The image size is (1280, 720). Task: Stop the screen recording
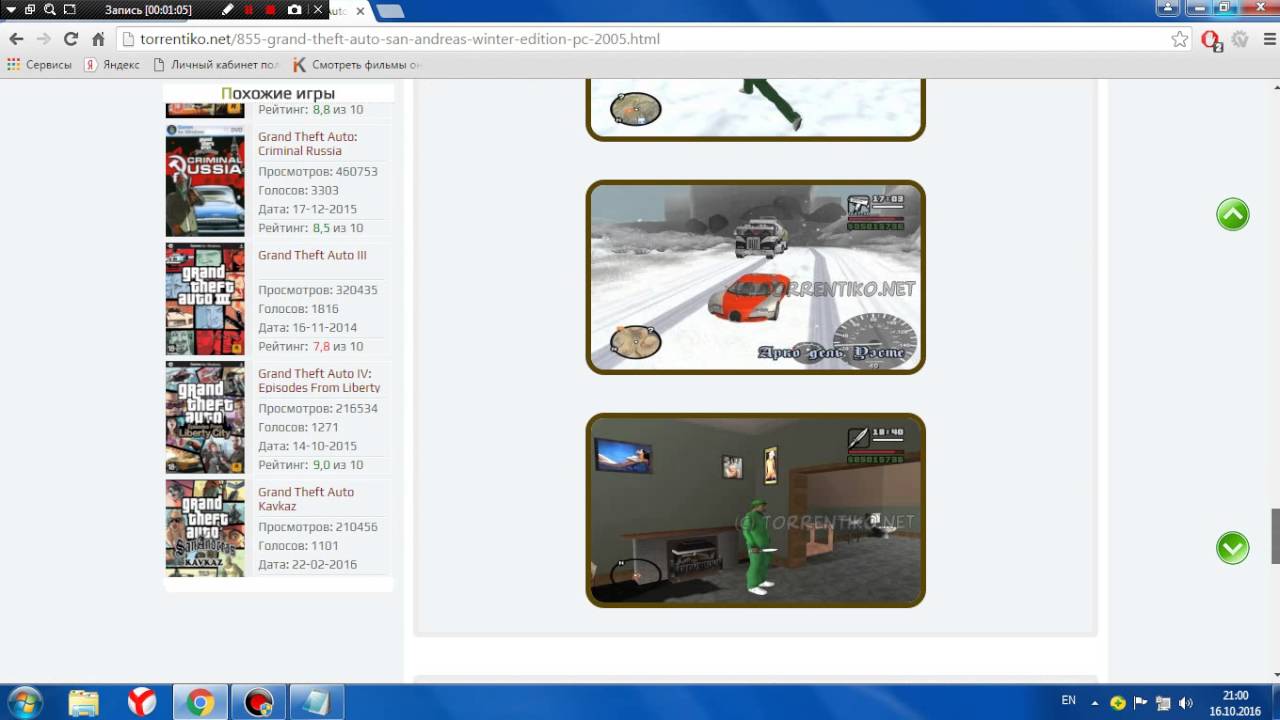click(x=270, y=10)
